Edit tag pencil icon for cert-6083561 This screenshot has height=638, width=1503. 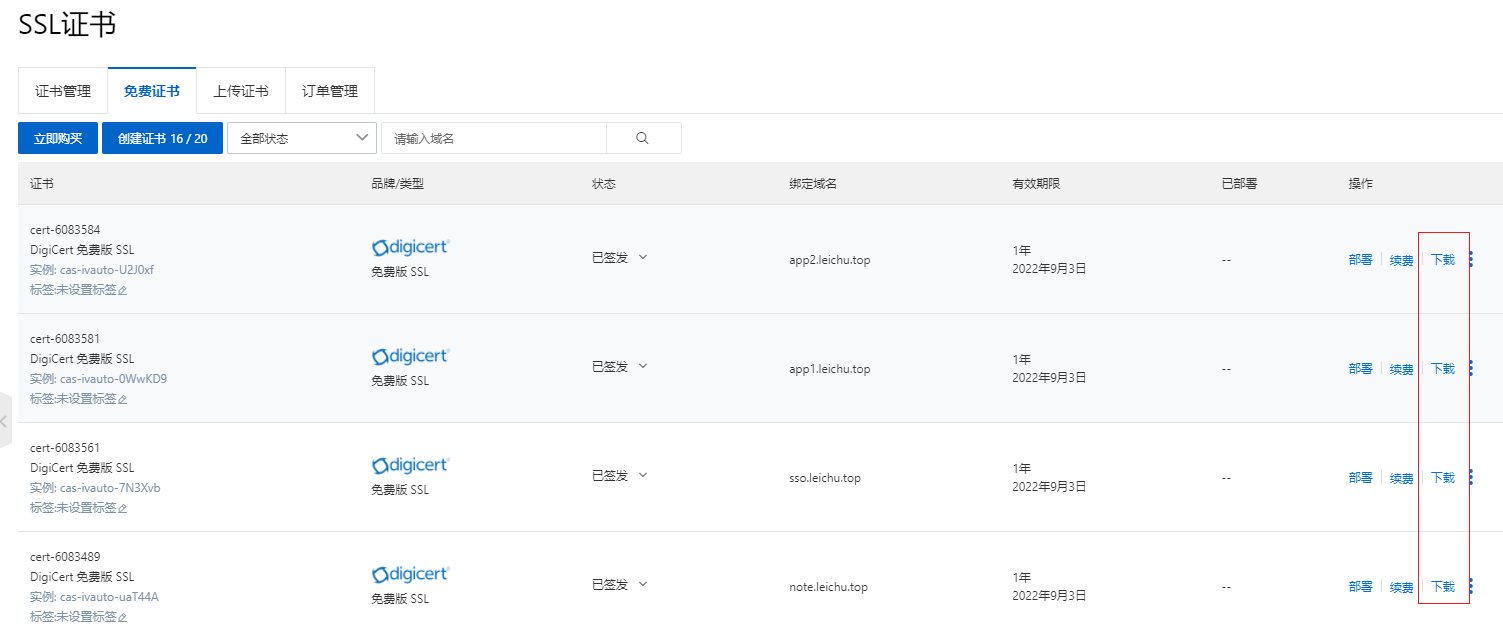pos(123,508)
